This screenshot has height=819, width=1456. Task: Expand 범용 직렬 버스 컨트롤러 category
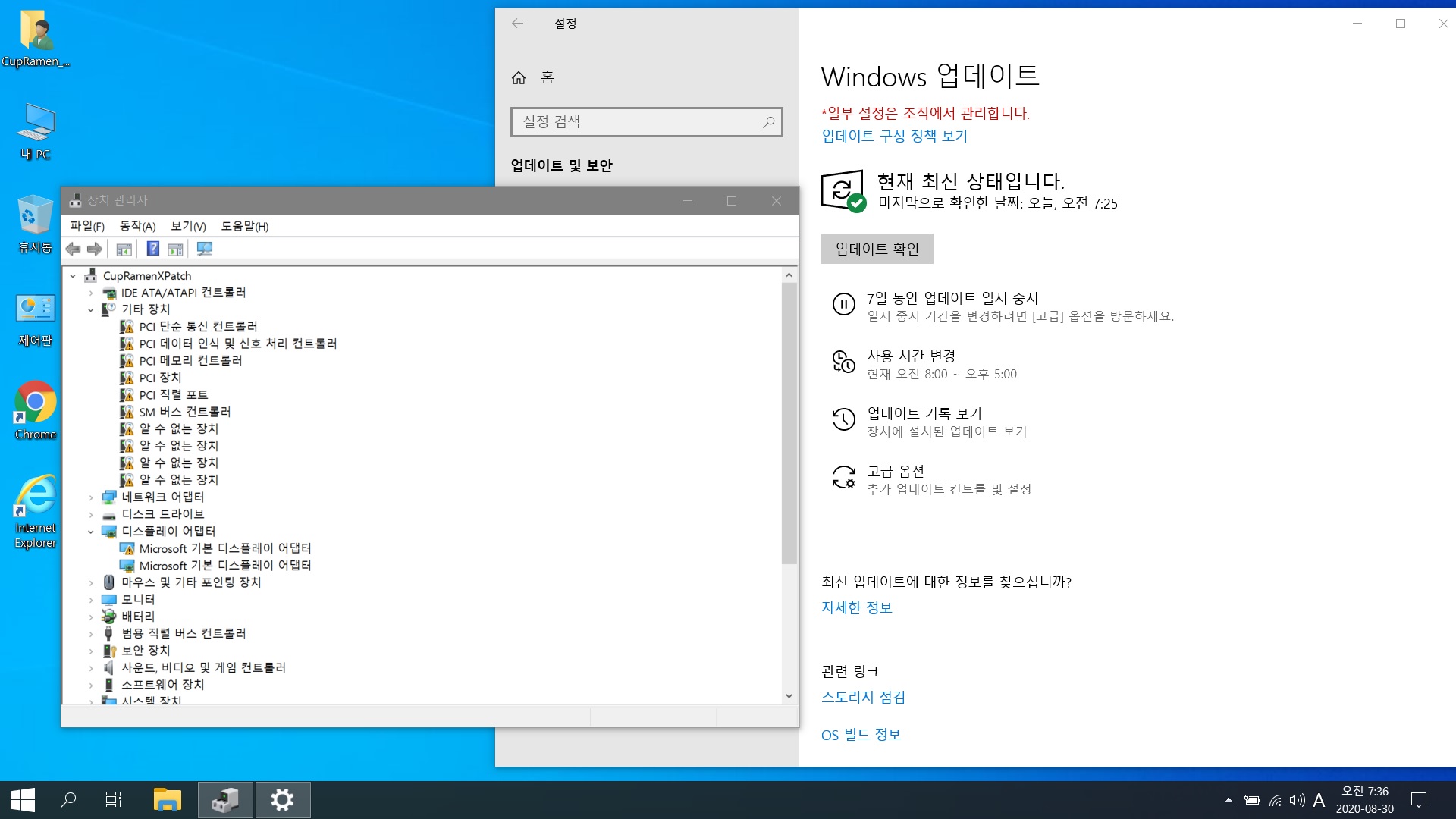tap(91, 634)
